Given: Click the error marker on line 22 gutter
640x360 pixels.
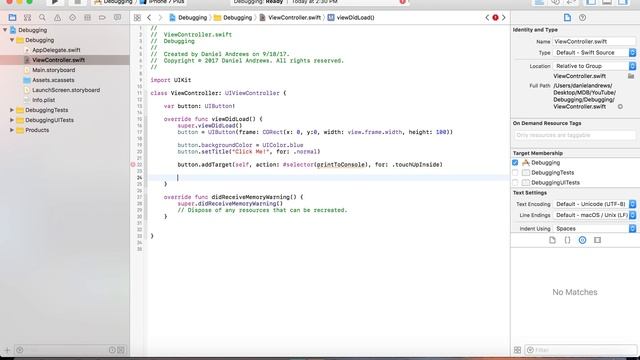Looking at the screenshot, I should pyautogui.click(x=133, y=164).
